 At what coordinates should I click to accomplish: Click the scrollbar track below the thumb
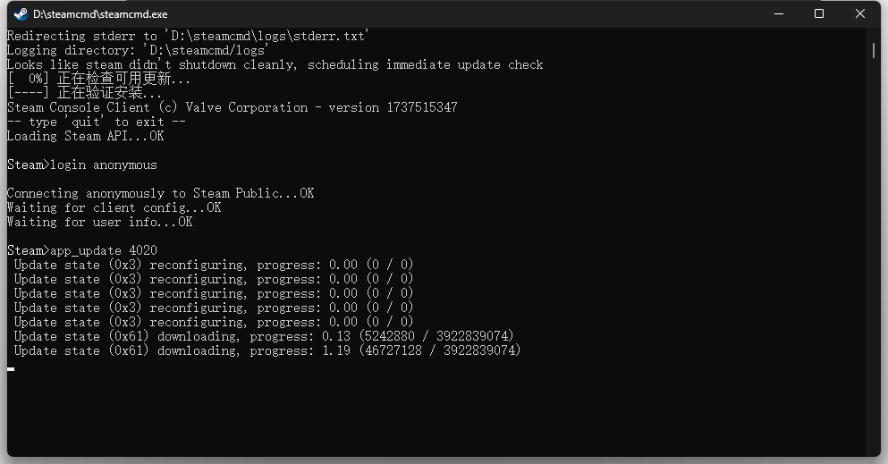coord(873,255)
